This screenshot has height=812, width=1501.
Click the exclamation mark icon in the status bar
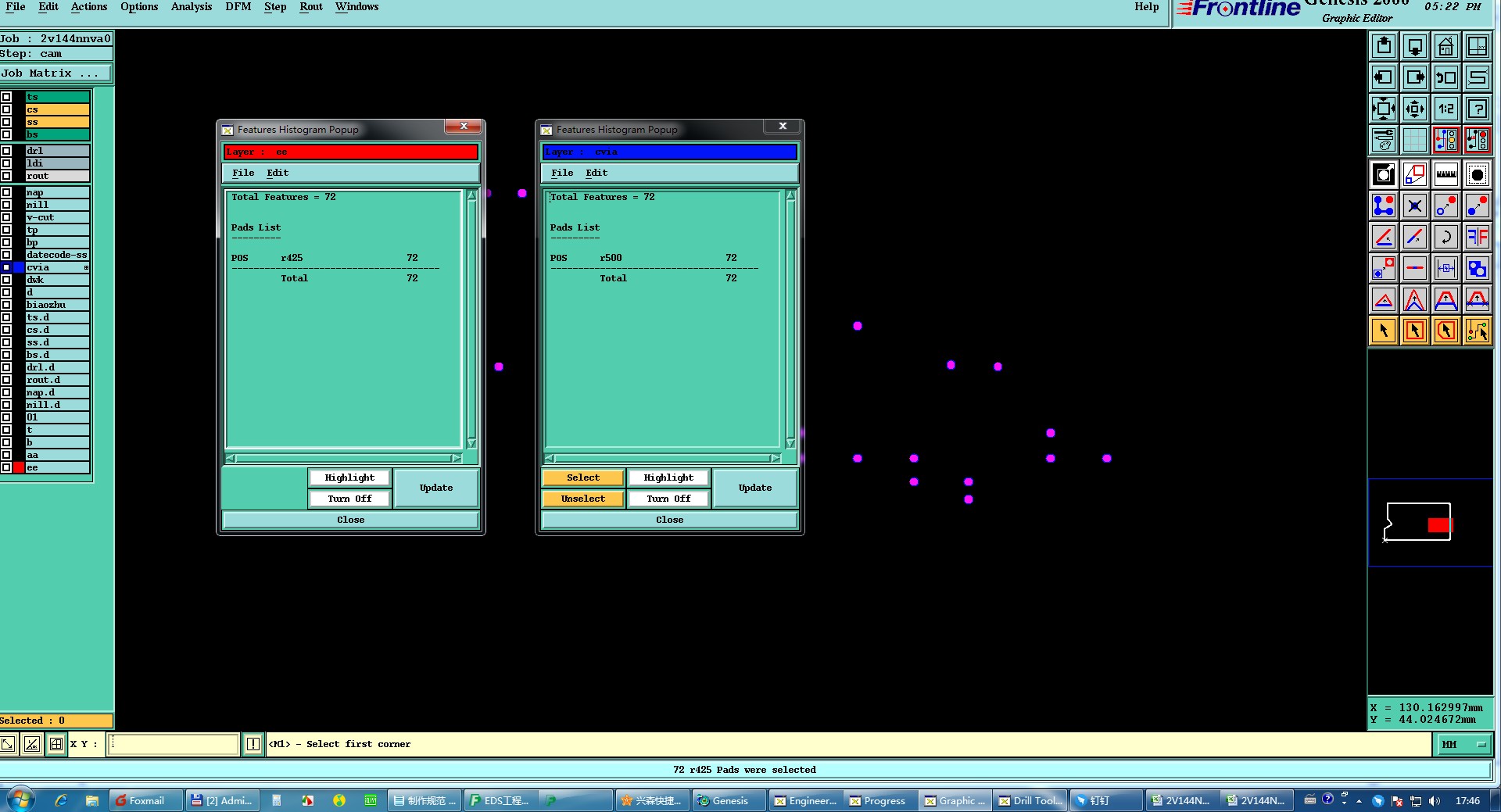253,744
